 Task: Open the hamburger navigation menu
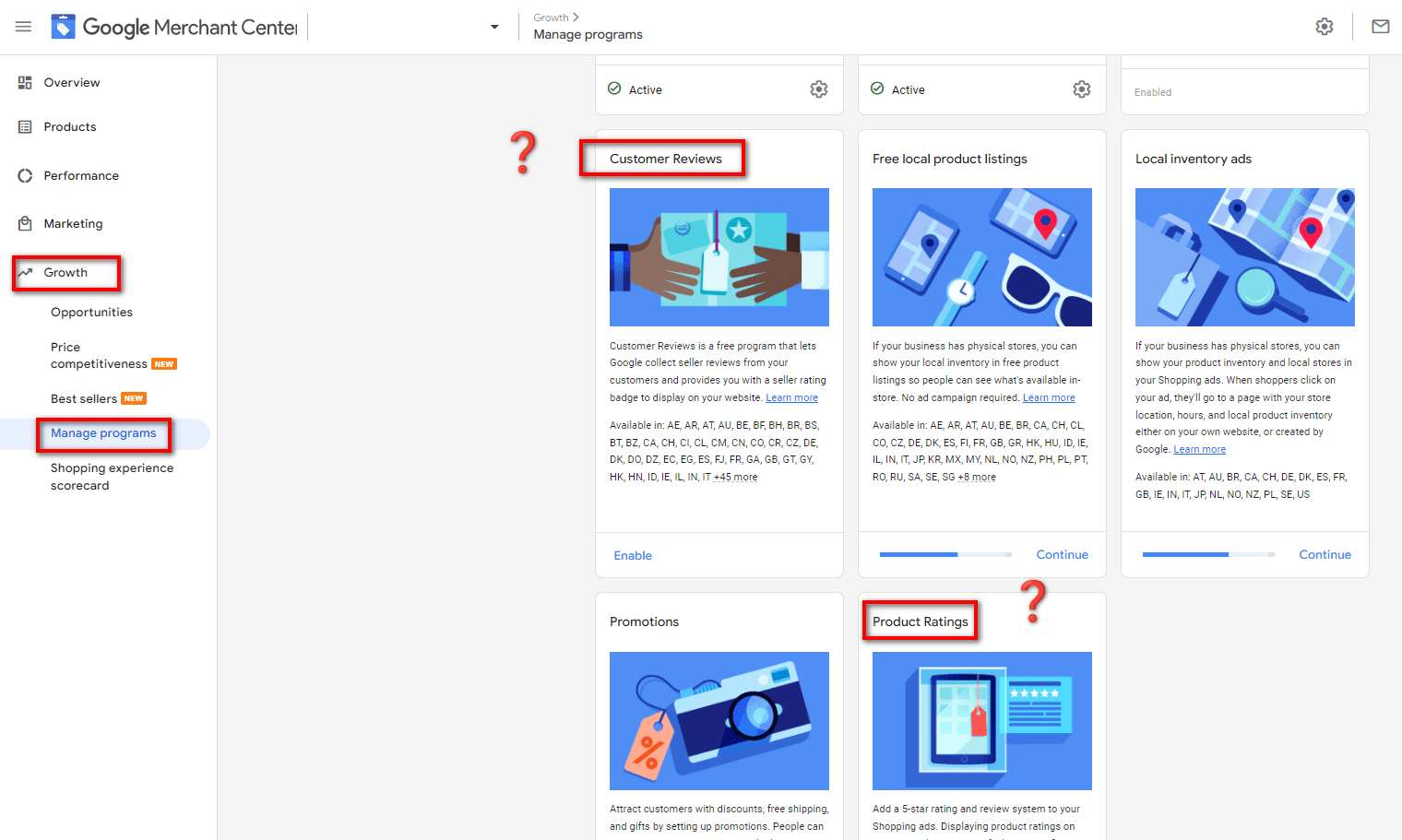tap(23, 26)
